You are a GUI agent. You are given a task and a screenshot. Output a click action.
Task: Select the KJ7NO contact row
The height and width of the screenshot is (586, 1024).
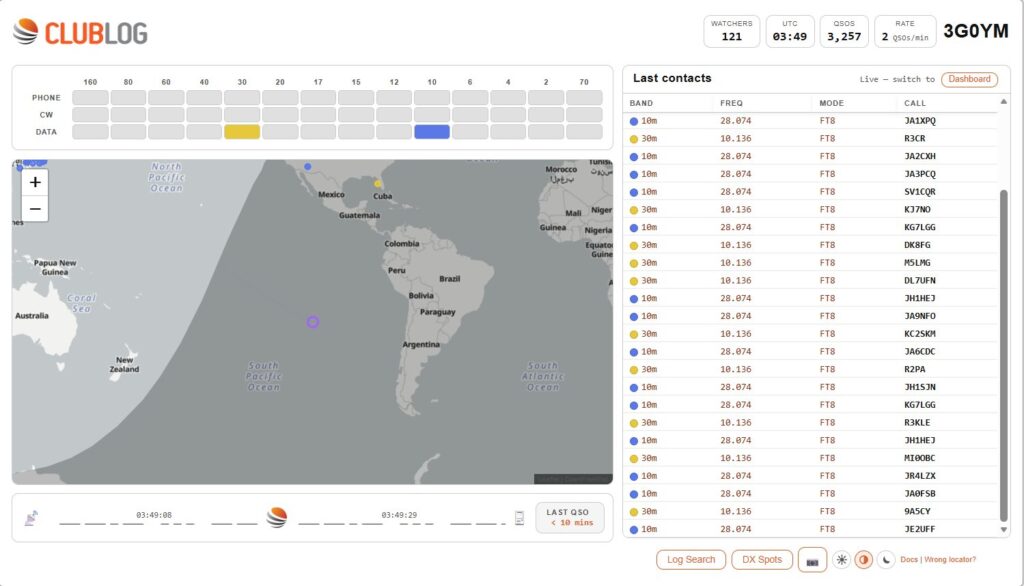[810, 210]
